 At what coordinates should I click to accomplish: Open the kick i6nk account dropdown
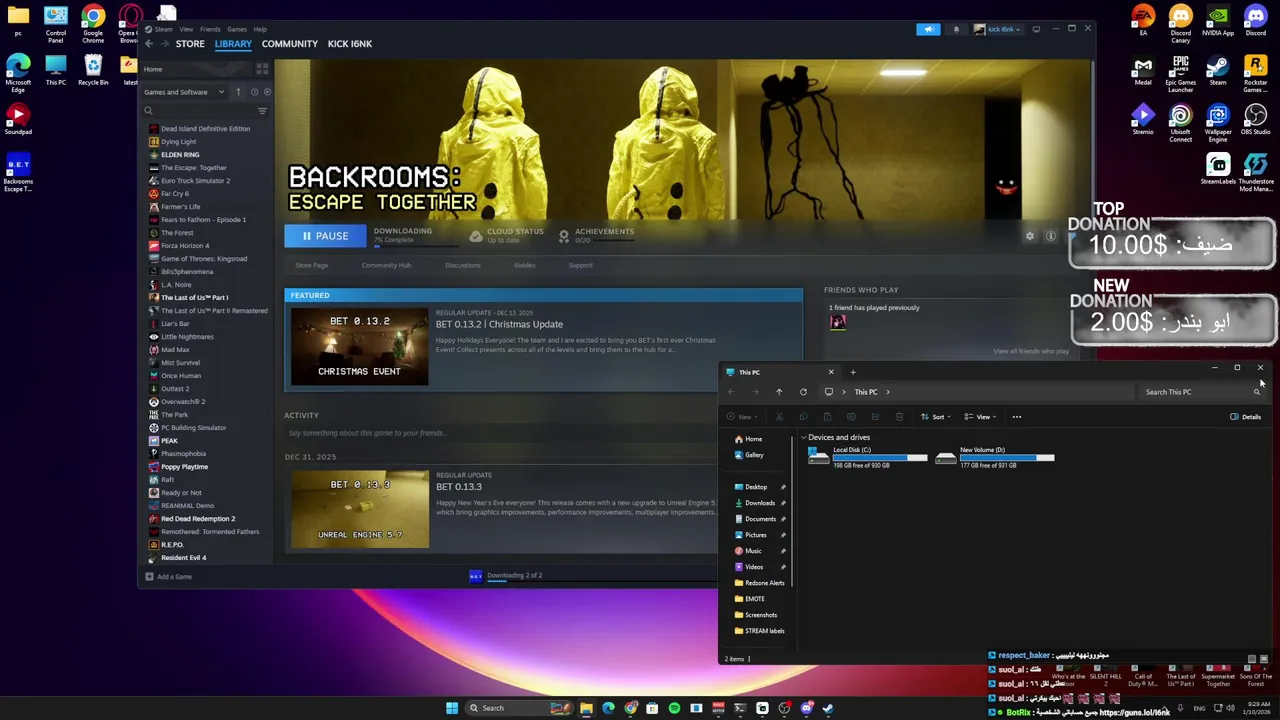(998, 29)
